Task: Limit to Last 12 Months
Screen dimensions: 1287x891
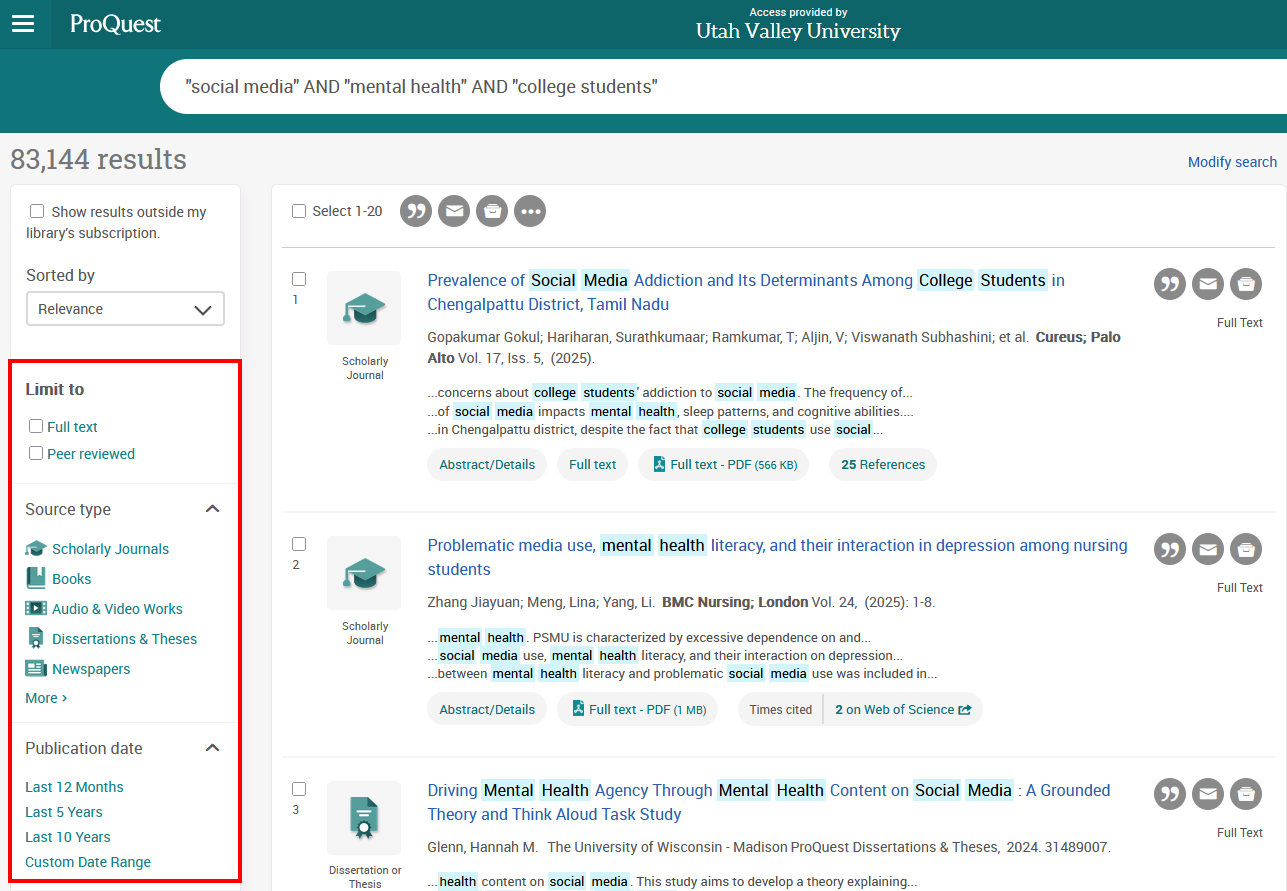Action: point(74,787)
